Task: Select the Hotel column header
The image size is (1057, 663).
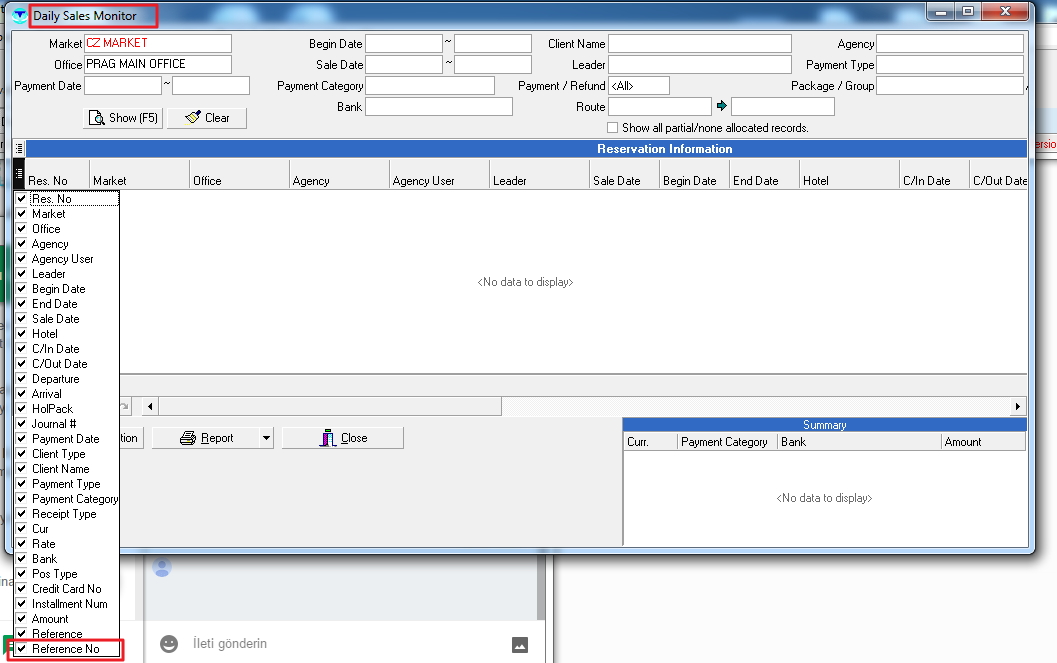Action: (848, 181)
